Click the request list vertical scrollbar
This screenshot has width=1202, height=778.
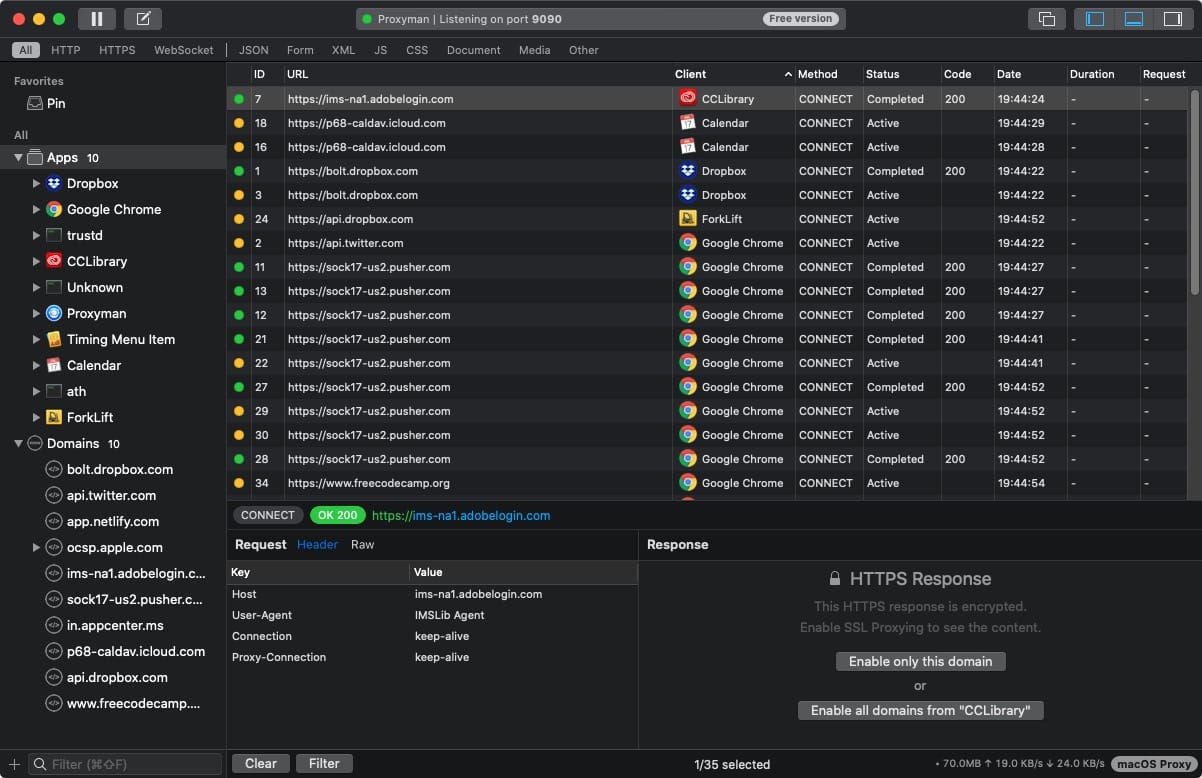click(x=1194, y=192)
